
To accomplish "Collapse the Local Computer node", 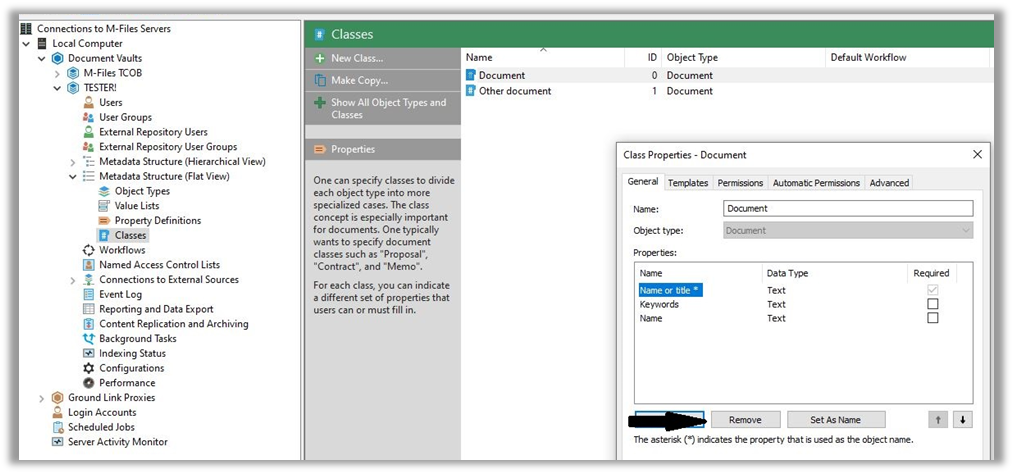I will click(x=26, y=43).
